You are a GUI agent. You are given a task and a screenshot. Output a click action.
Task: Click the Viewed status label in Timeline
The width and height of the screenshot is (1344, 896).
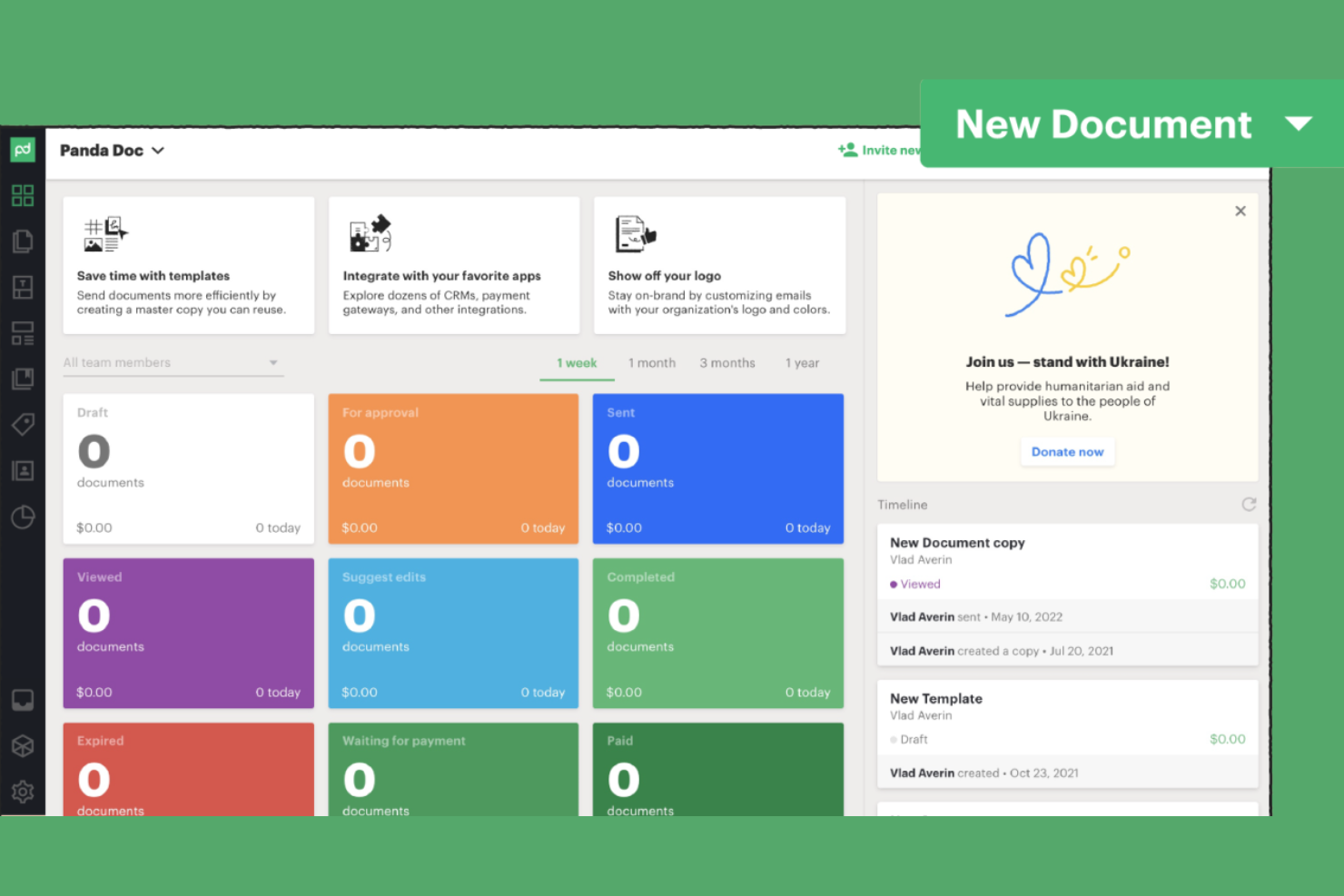pos(915,585)
